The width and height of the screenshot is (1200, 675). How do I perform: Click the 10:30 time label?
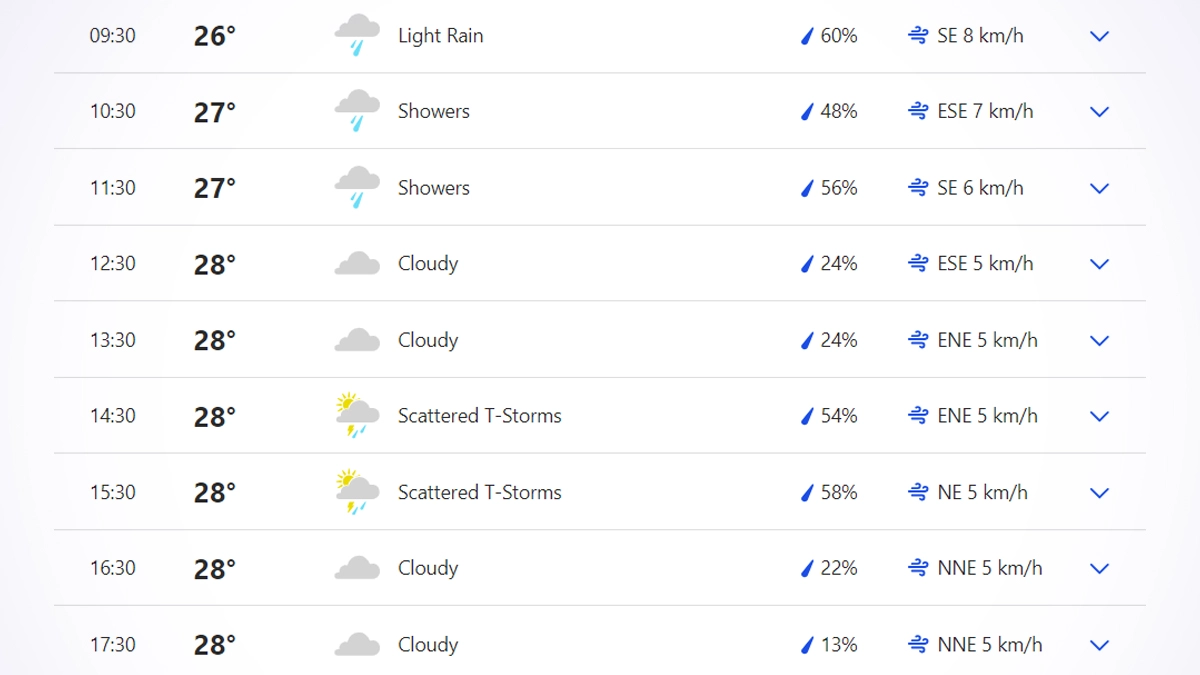tap(113, 111)
